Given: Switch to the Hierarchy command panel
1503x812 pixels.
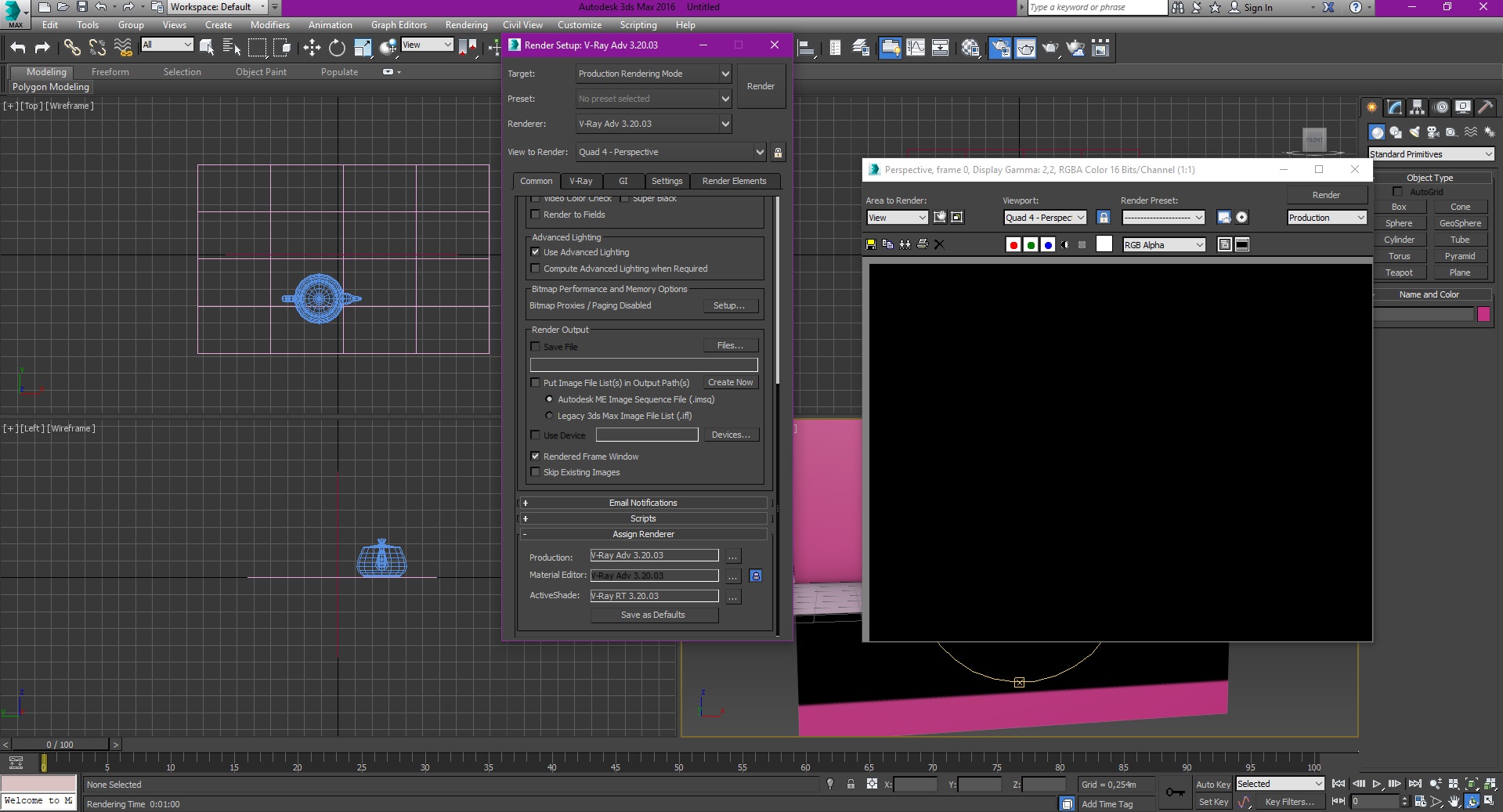Looking at the screenshot, I should 1418,107.
